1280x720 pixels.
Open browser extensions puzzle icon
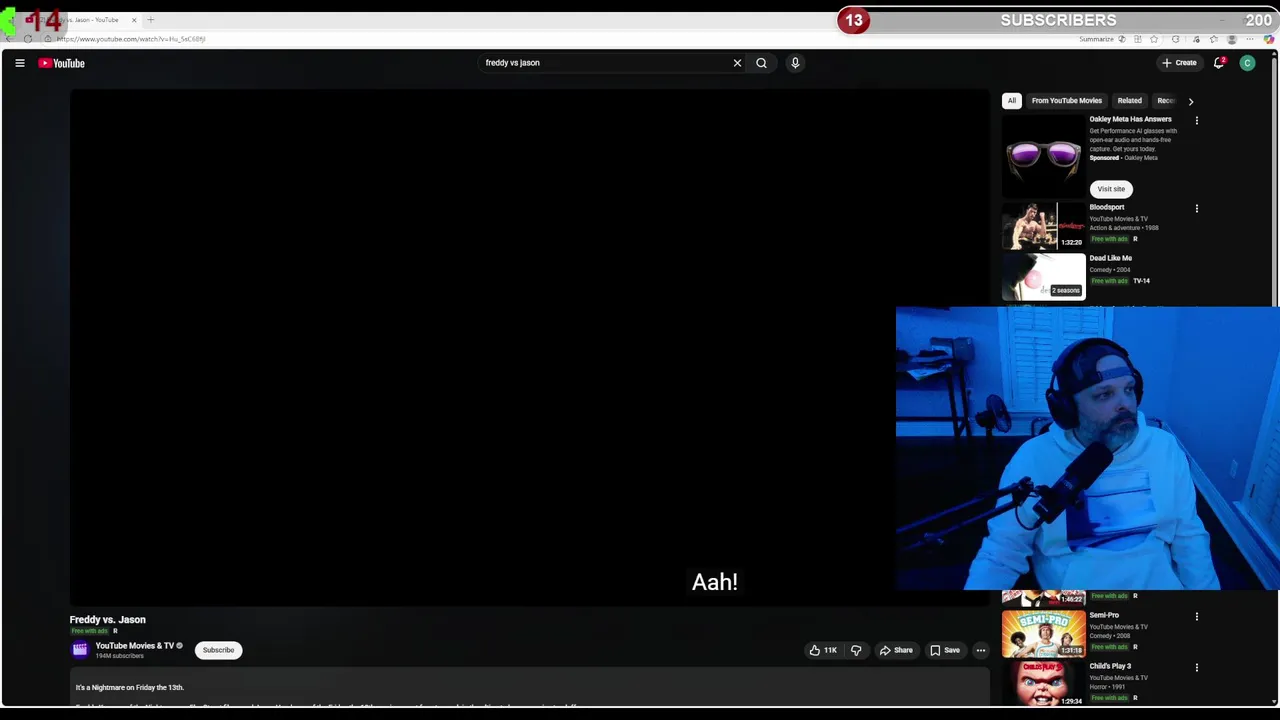1175,39
